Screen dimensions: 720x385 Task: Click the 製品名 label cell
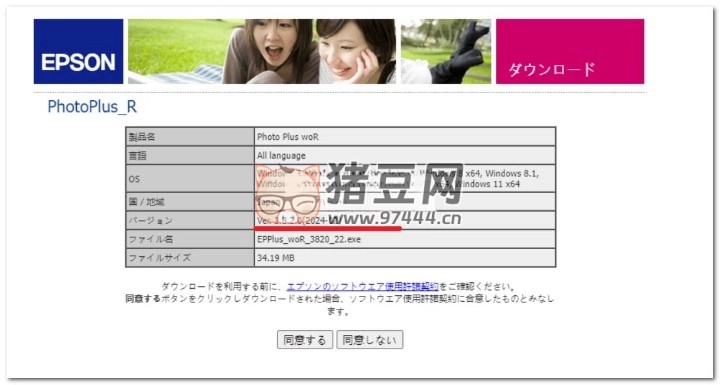190,136
